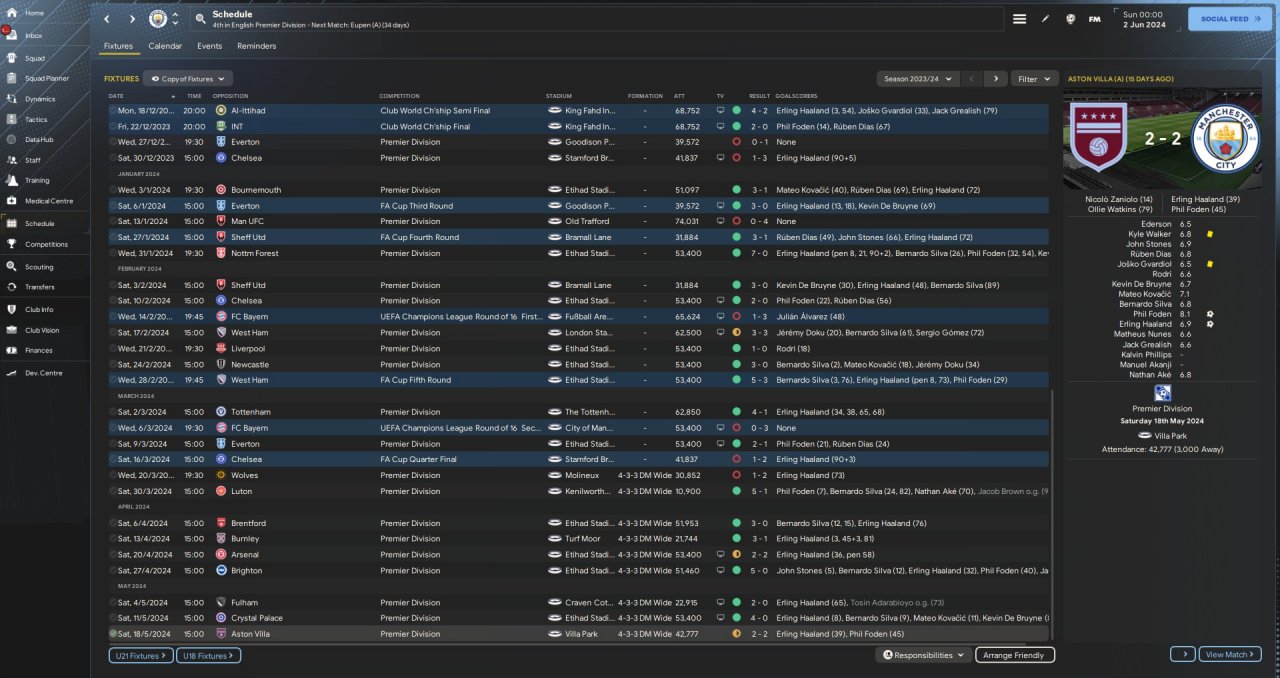This screenshot has width=1280, height=678.
Task: Open the hamburger menu icon in top bar
Action: pyautogui.click(x=1019, y=19)
